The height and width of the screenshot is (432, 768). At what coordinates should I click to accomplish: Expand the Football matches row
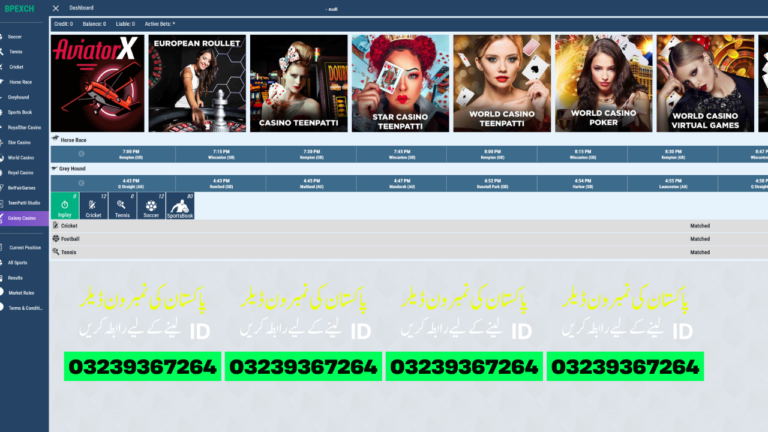tap(70, 239)
